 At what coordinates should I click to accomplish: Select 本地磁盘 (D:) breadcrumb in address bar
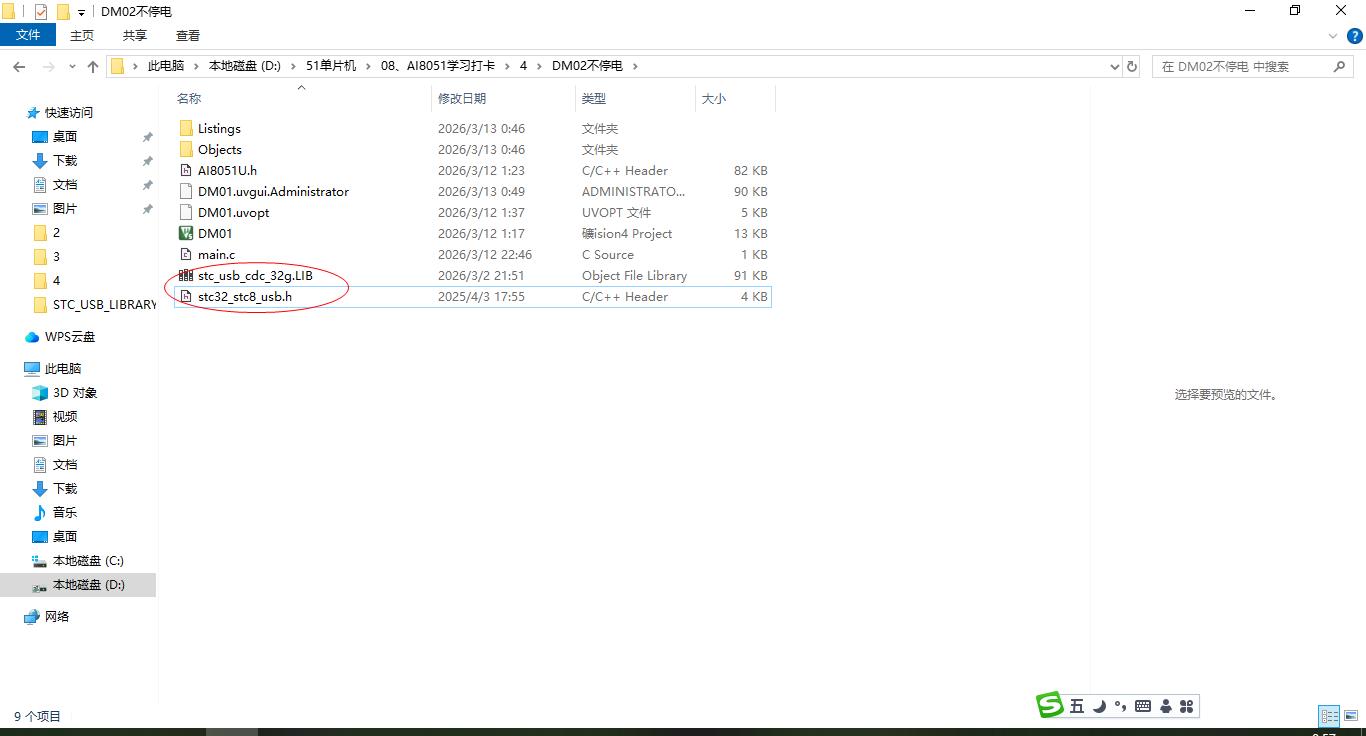tap(245, 66)
